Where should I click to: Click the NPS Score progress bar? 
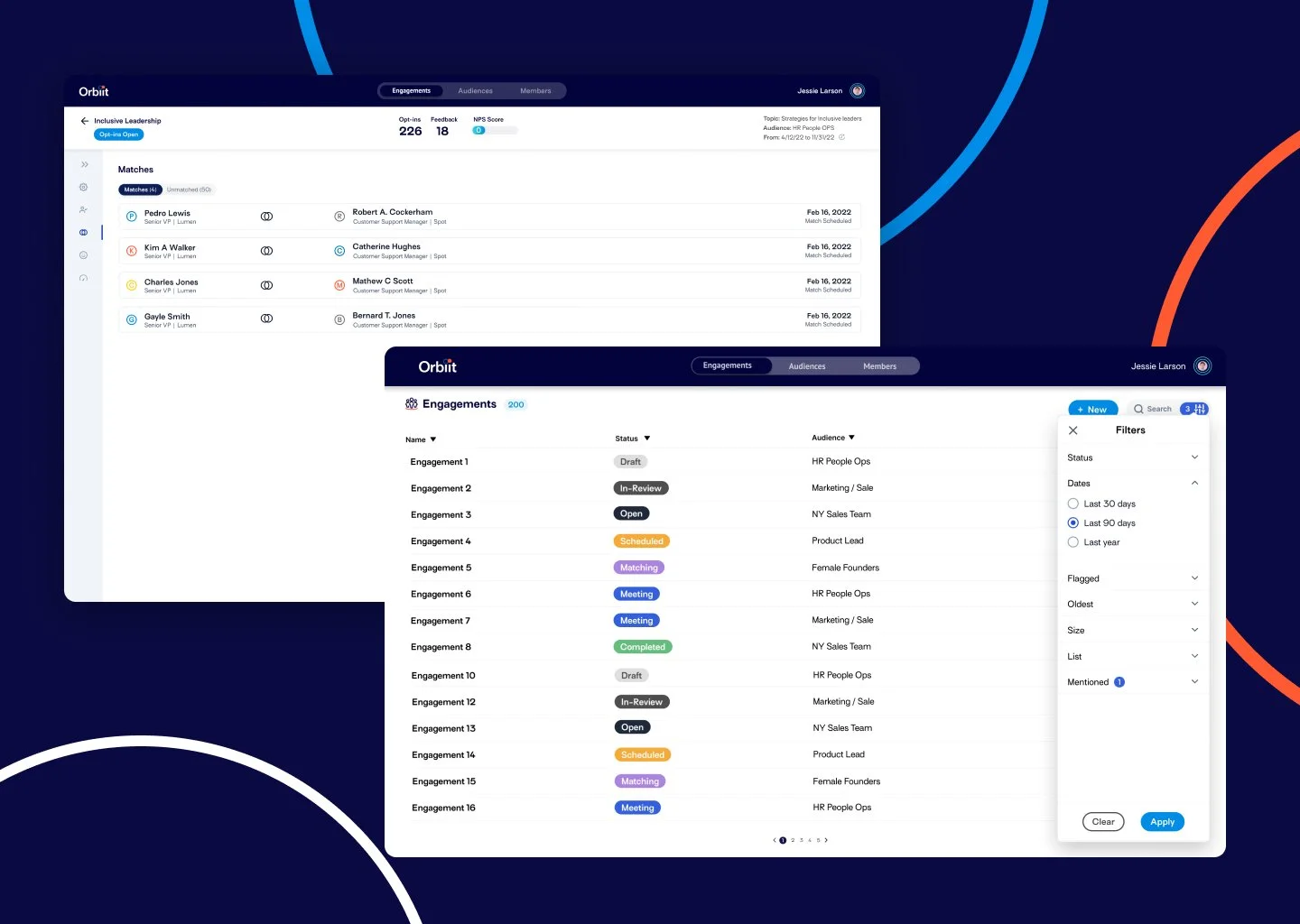[495, 131]
